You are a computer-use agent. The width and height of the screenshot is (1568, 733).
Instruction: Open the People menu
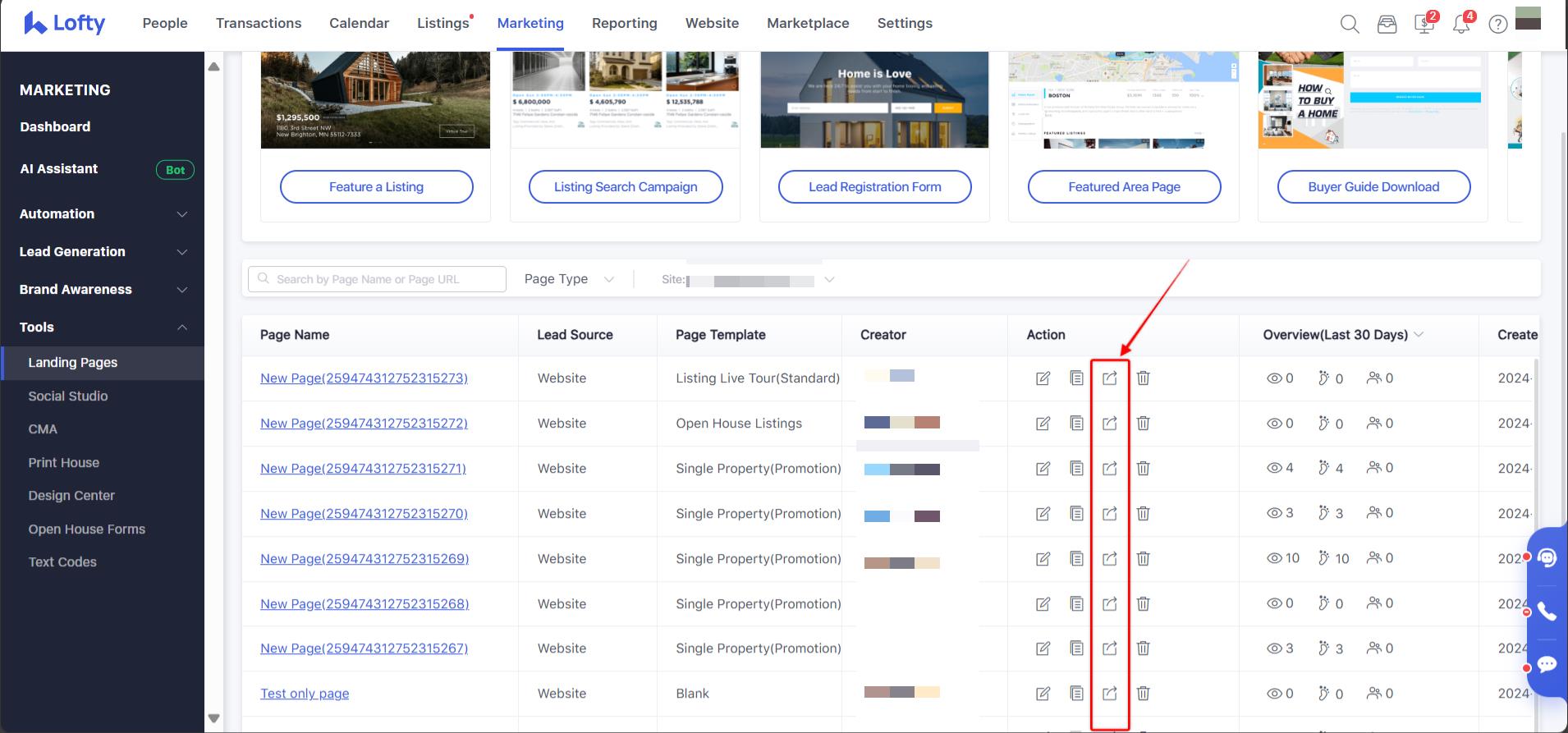pos(165,24)
